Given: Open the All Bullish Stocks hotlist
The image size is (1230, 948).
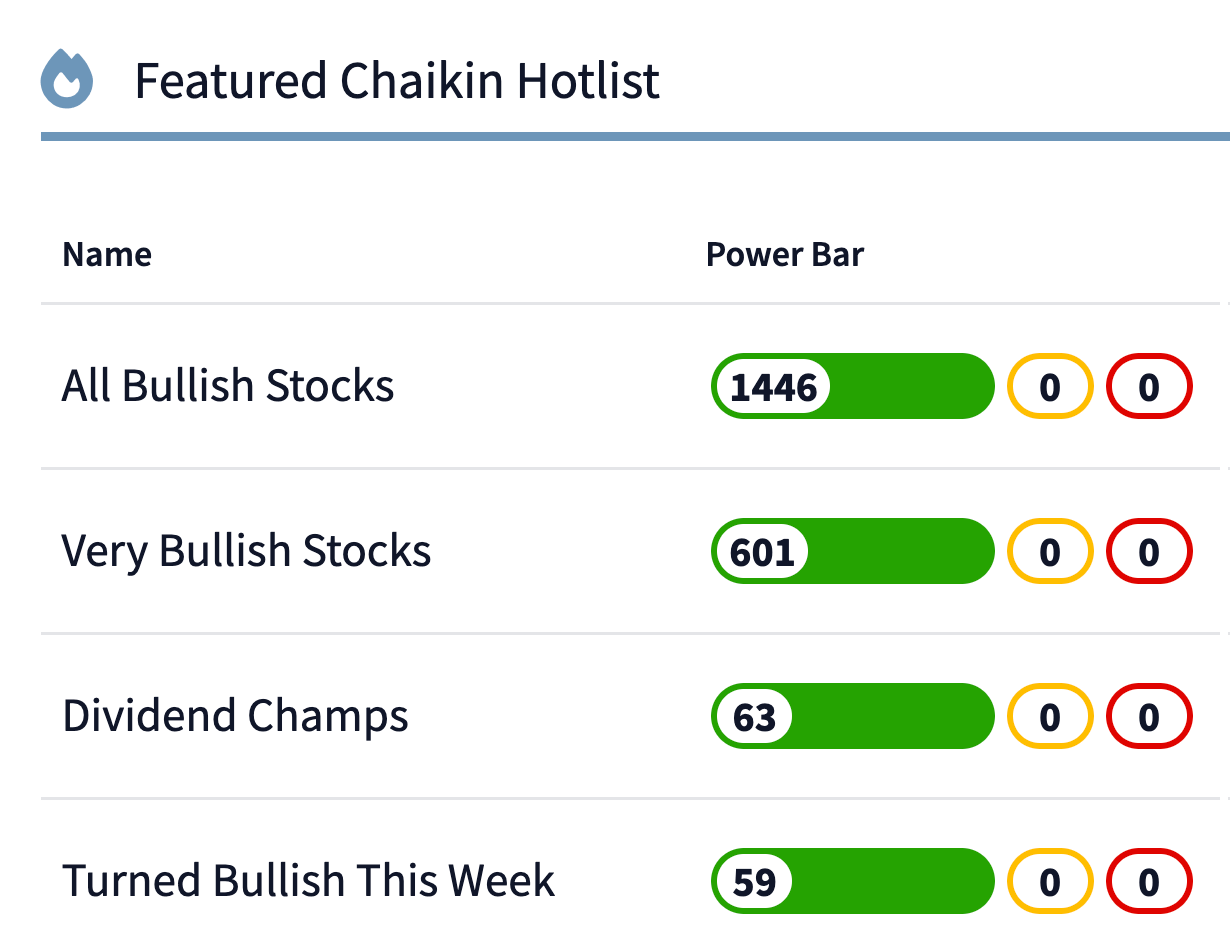Looking at the screenshot, I should 227,386.
